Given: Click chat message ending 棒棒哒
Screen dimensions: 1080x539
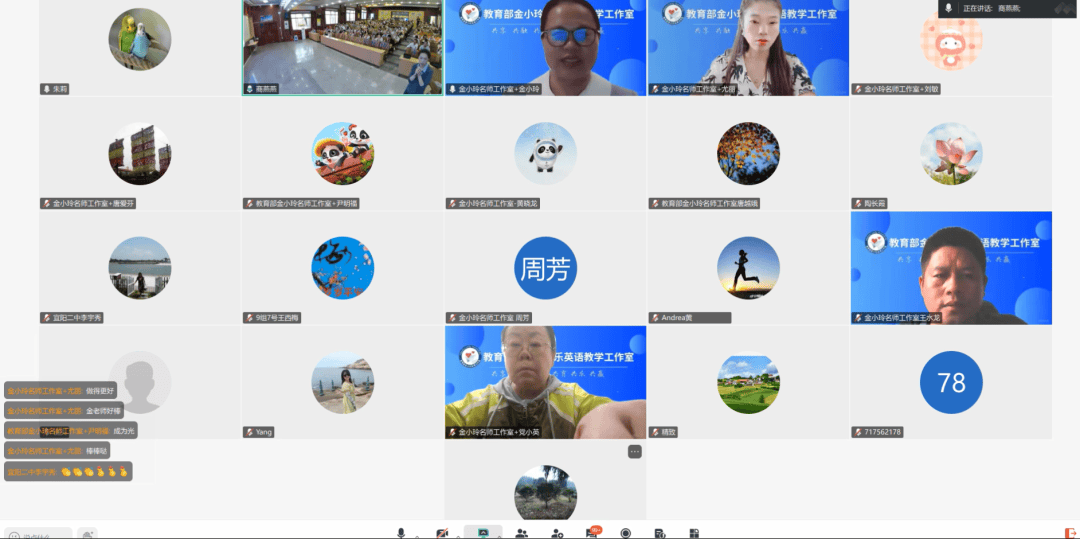Looking at the screenshot, I should (57, 451).
